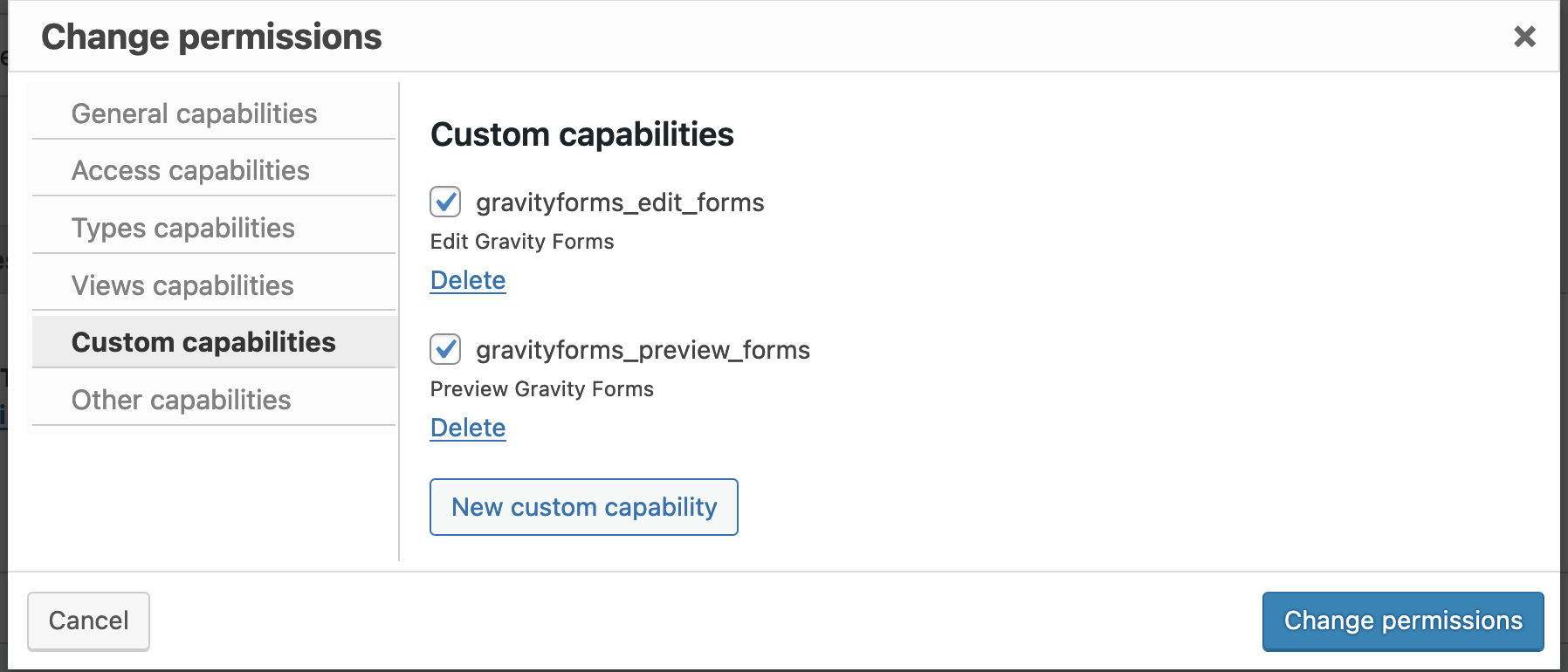
Task: Switch to Access capabilities tab
Action: pyautogui.click(x=214, y=170)
